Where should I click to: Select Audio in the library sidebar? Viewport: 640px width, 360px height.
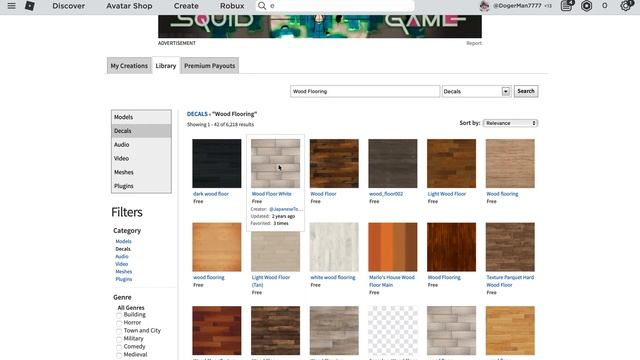pyautogui.click(x=141, y=144)
